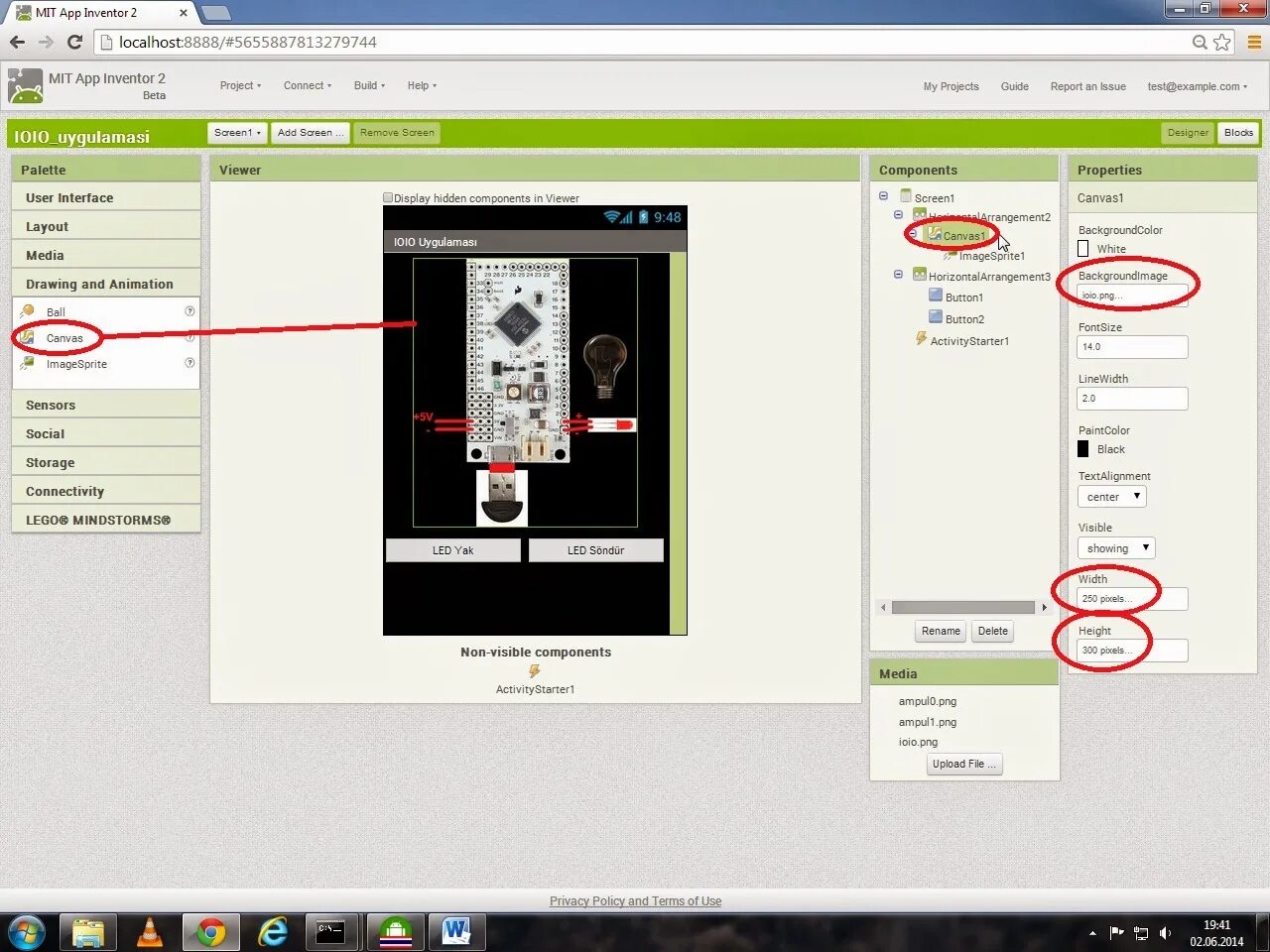Click the LineWidth input field
Viewport: 1270px width, 952px height.
[x=1132, y=399]
